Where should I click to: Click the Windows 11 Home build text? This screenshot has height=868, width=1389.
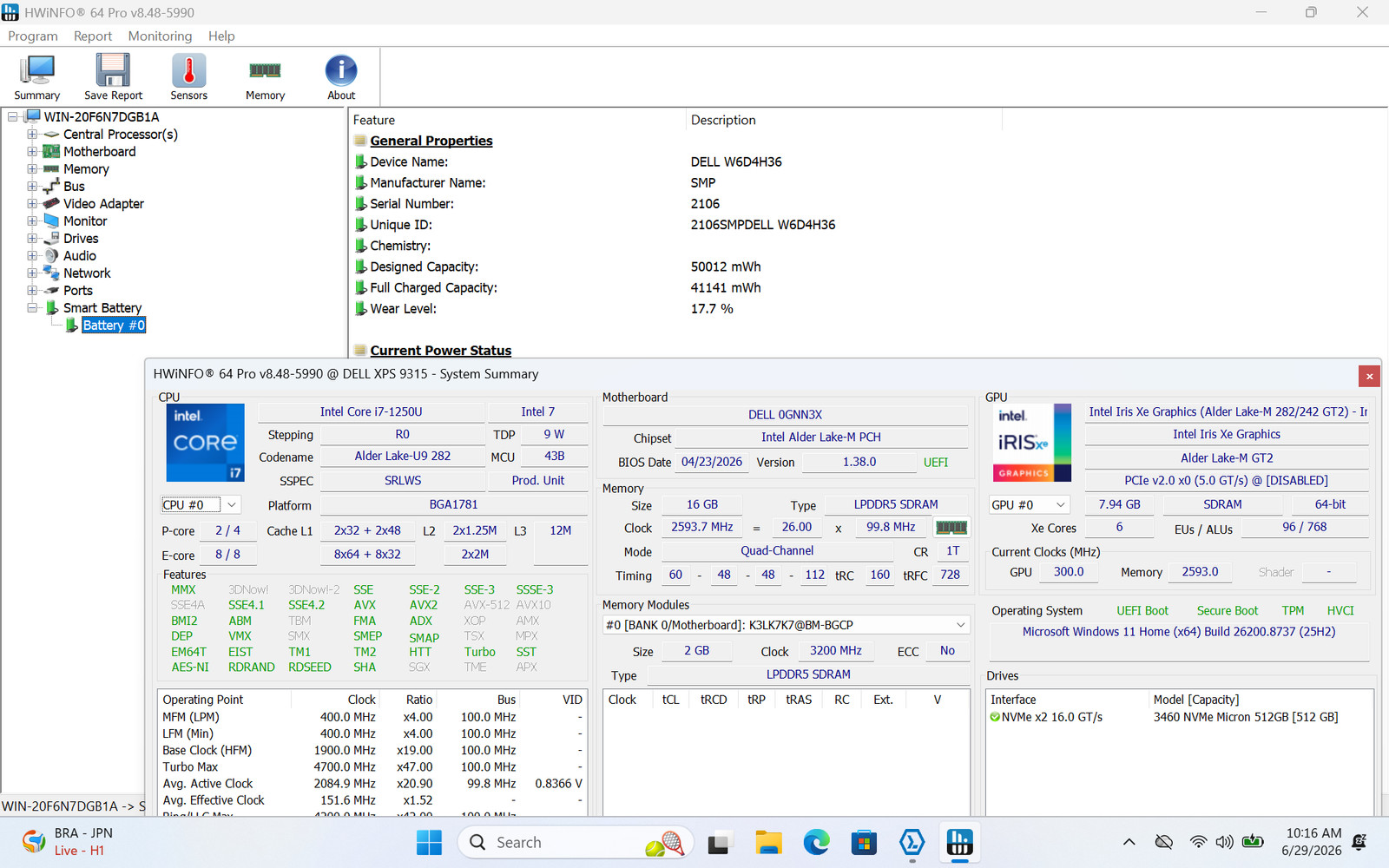click(x=1178, y=631)
